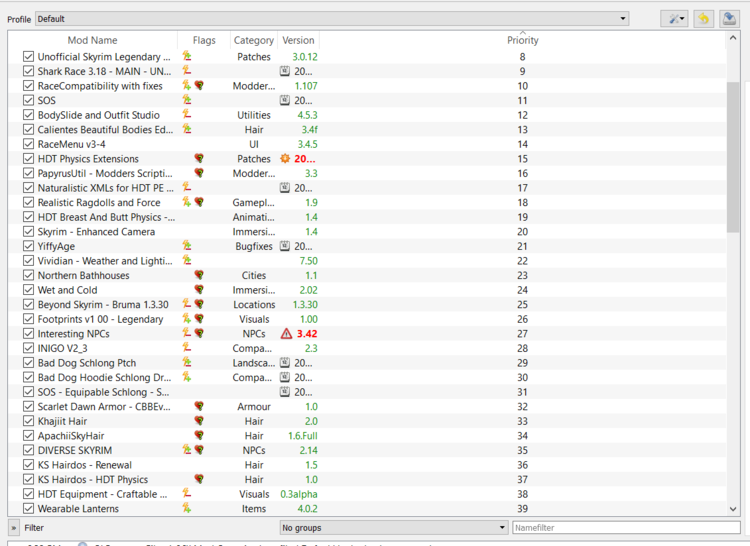The height and width of the screenshot is (546, 750).
Task: Click the conflict flag on HDT Equipment Craftable
Action: coord(187,493)
